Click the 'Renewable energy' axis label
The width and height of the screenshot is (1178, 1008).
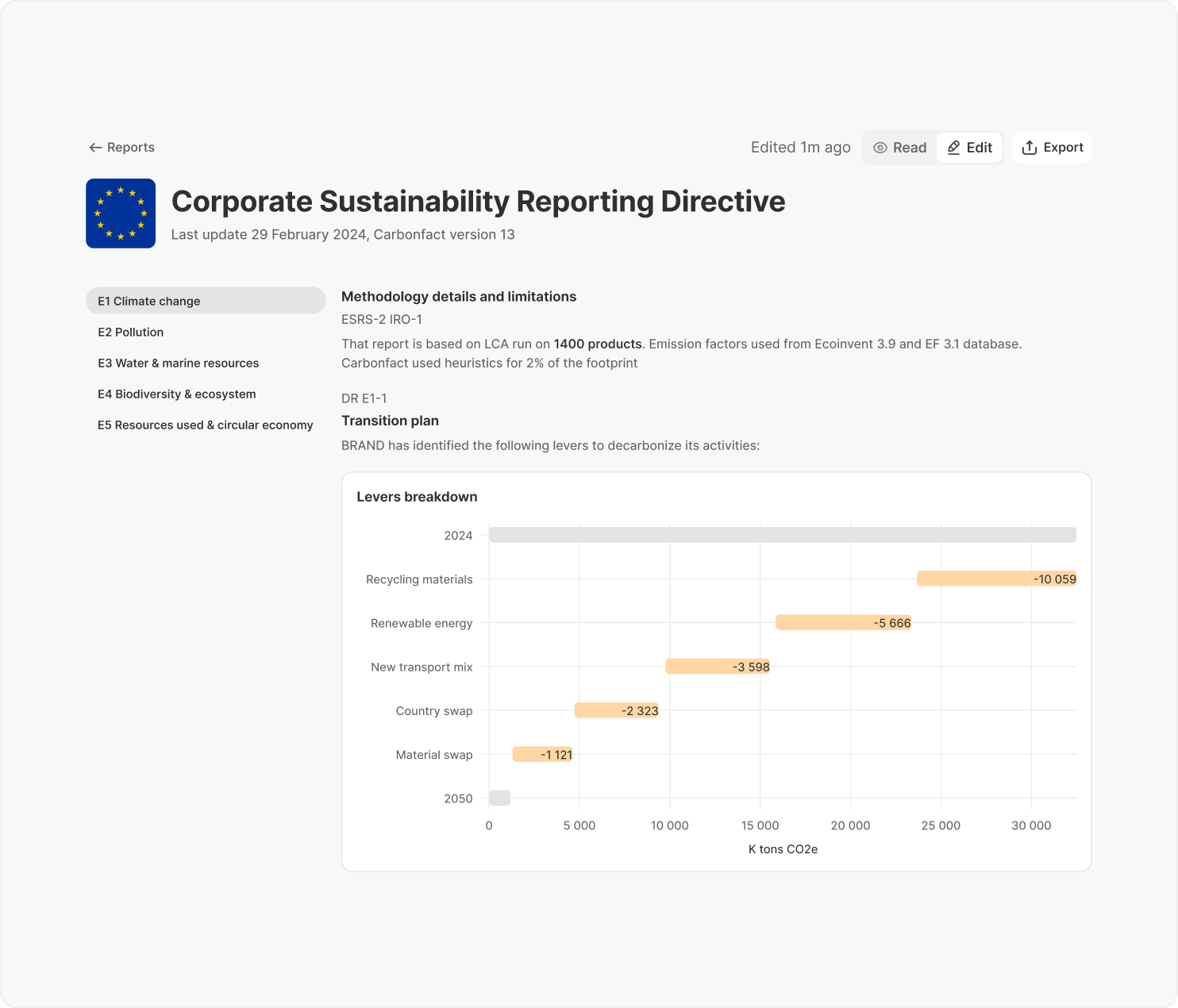coord(422,623)
